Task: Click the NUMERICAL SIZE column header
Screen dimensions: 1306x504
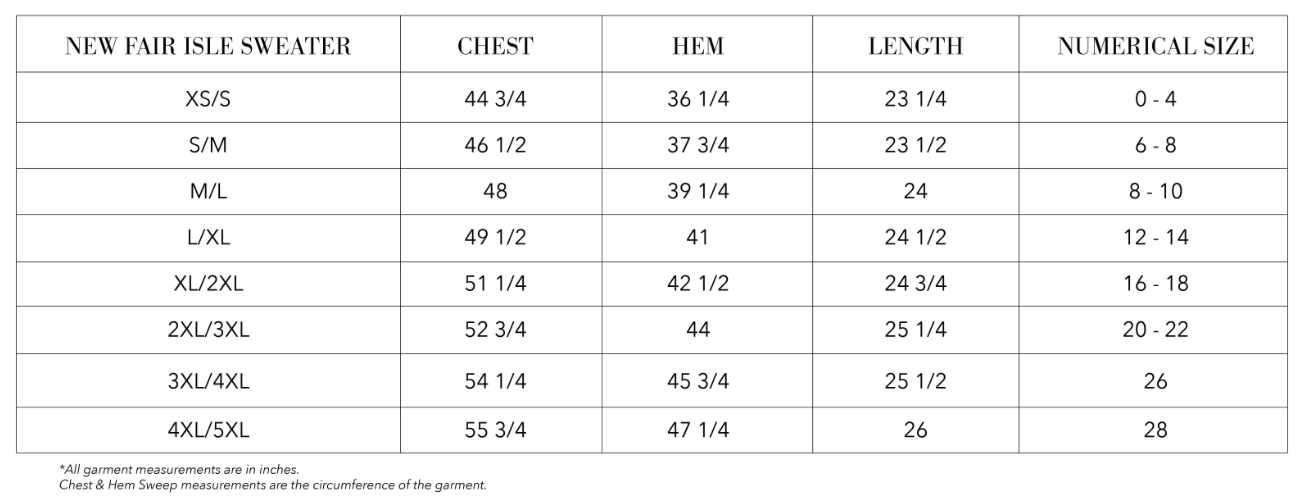Action: click(1155, 47)
